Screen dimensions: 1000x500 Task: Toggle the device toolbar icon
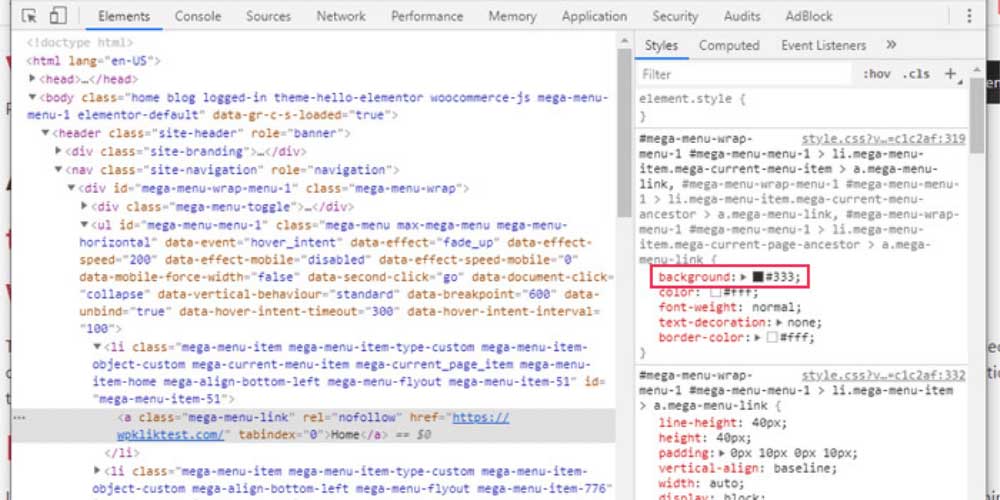[57, 16]
